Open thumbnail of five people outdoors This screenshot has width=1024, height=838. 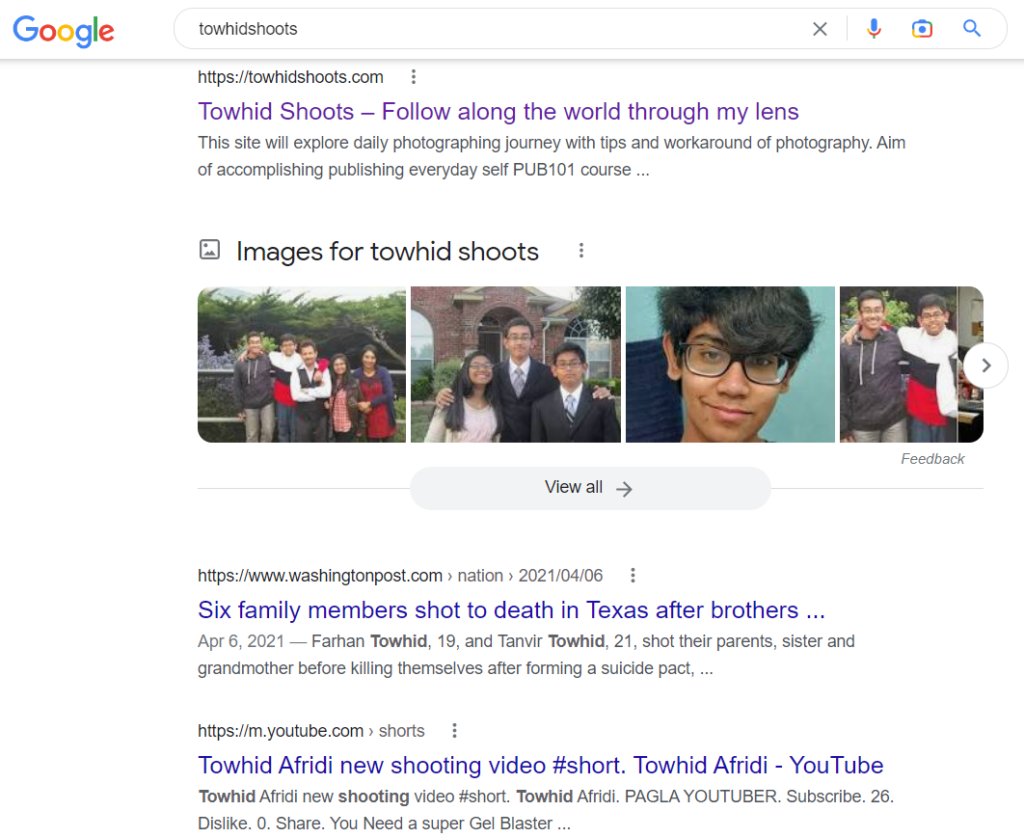pos(302,364)
